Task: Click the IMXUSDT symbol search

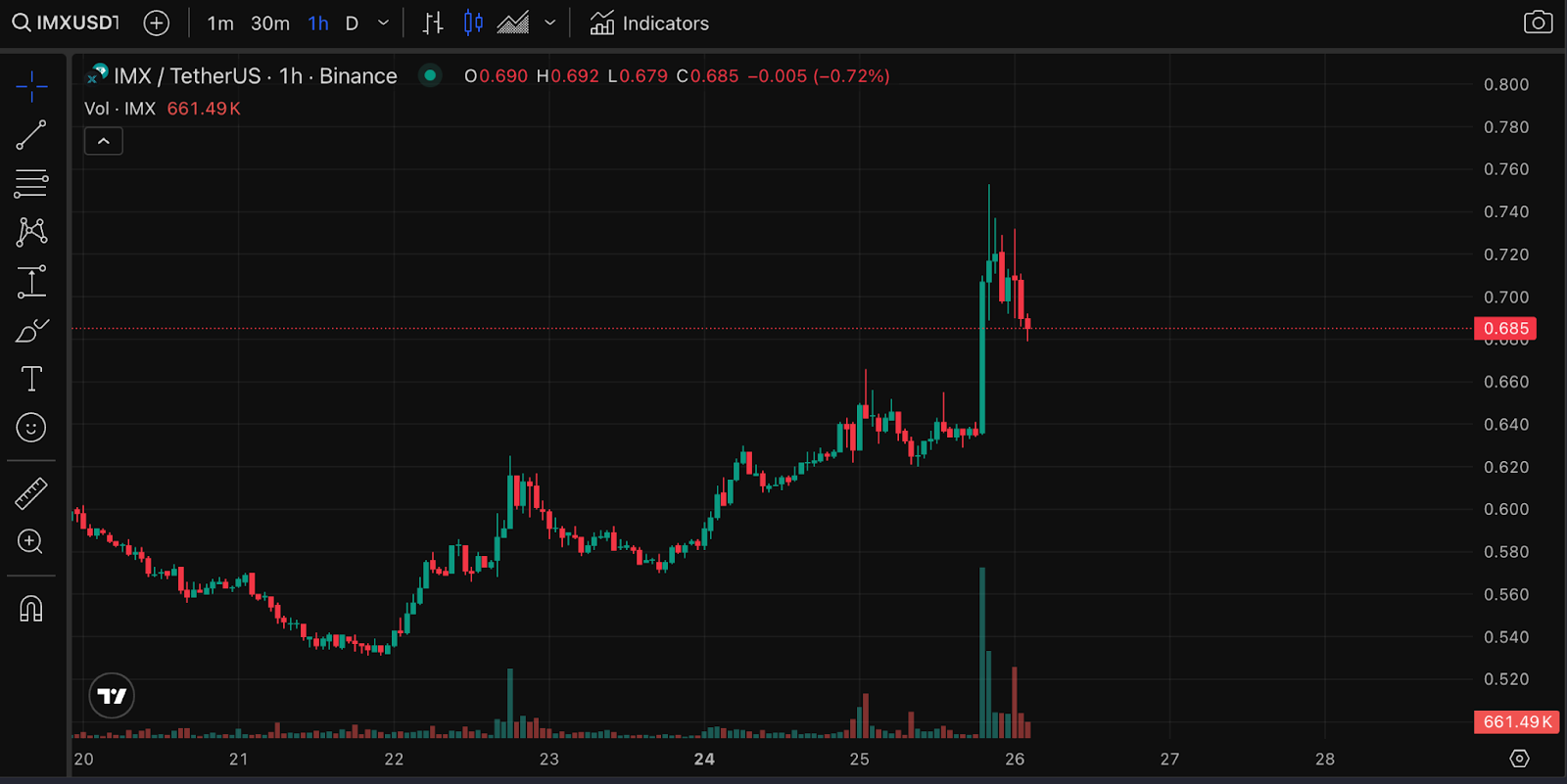Action: point(67,23)
